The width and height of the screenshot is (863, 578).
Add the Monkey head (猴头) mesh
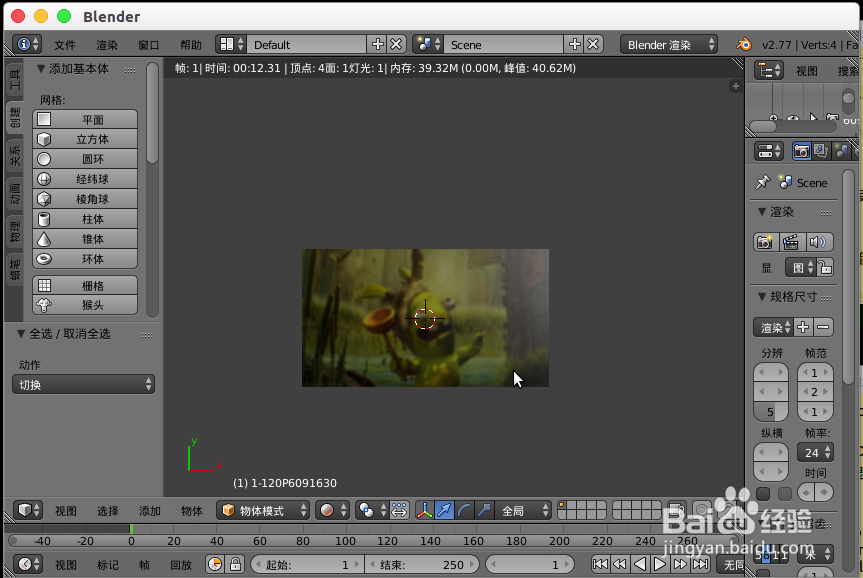[85, 305]
